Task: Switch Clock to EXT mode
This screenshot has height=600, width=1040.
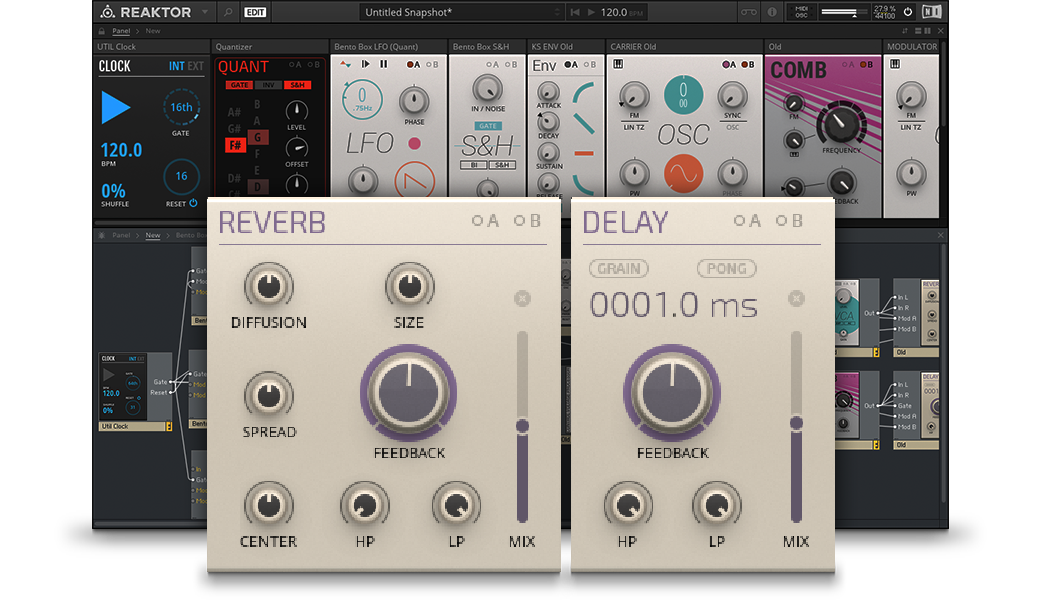Action: click(196, 66)
